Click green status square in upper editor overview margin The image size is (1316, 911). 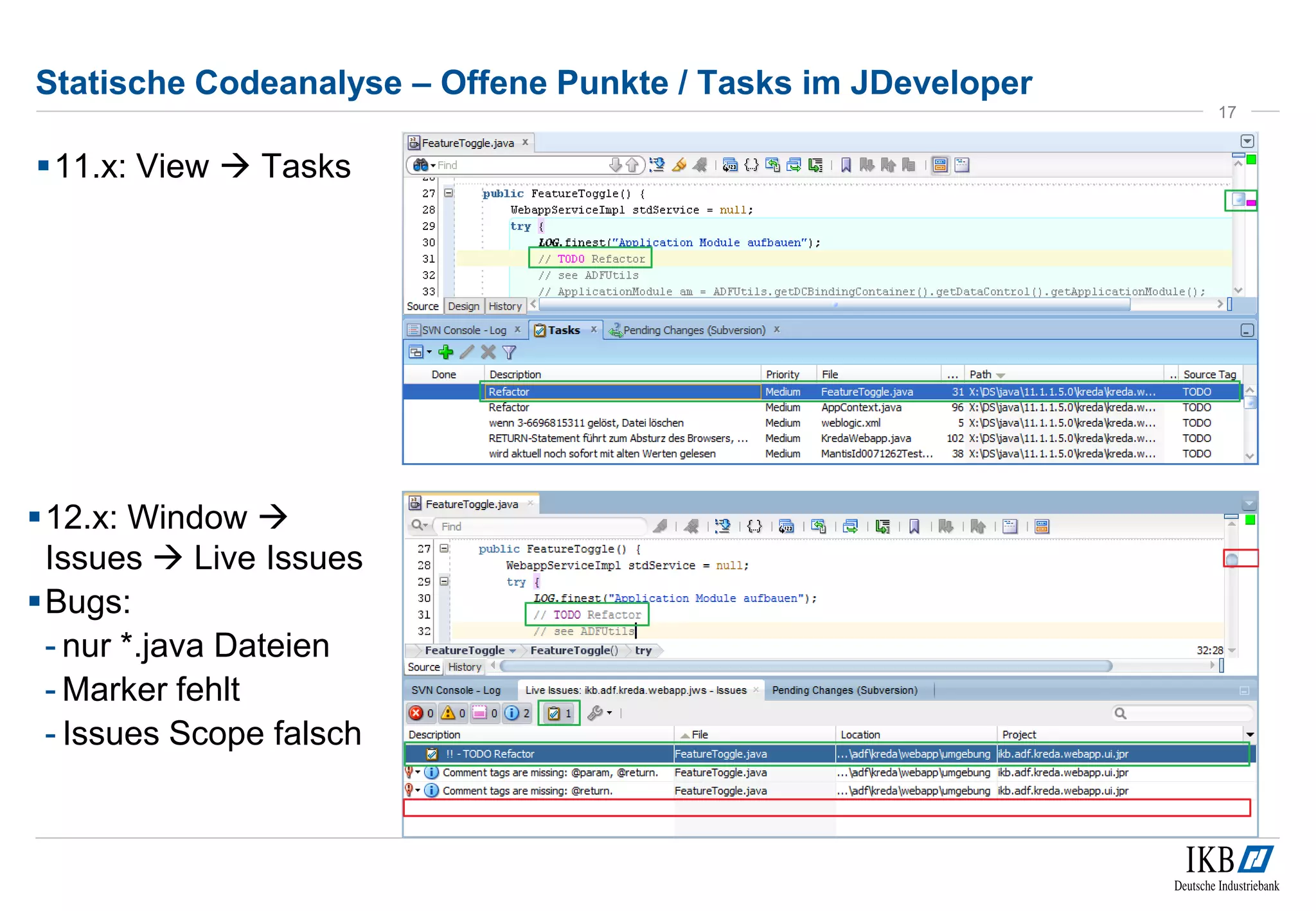(x=1251, y=159)
